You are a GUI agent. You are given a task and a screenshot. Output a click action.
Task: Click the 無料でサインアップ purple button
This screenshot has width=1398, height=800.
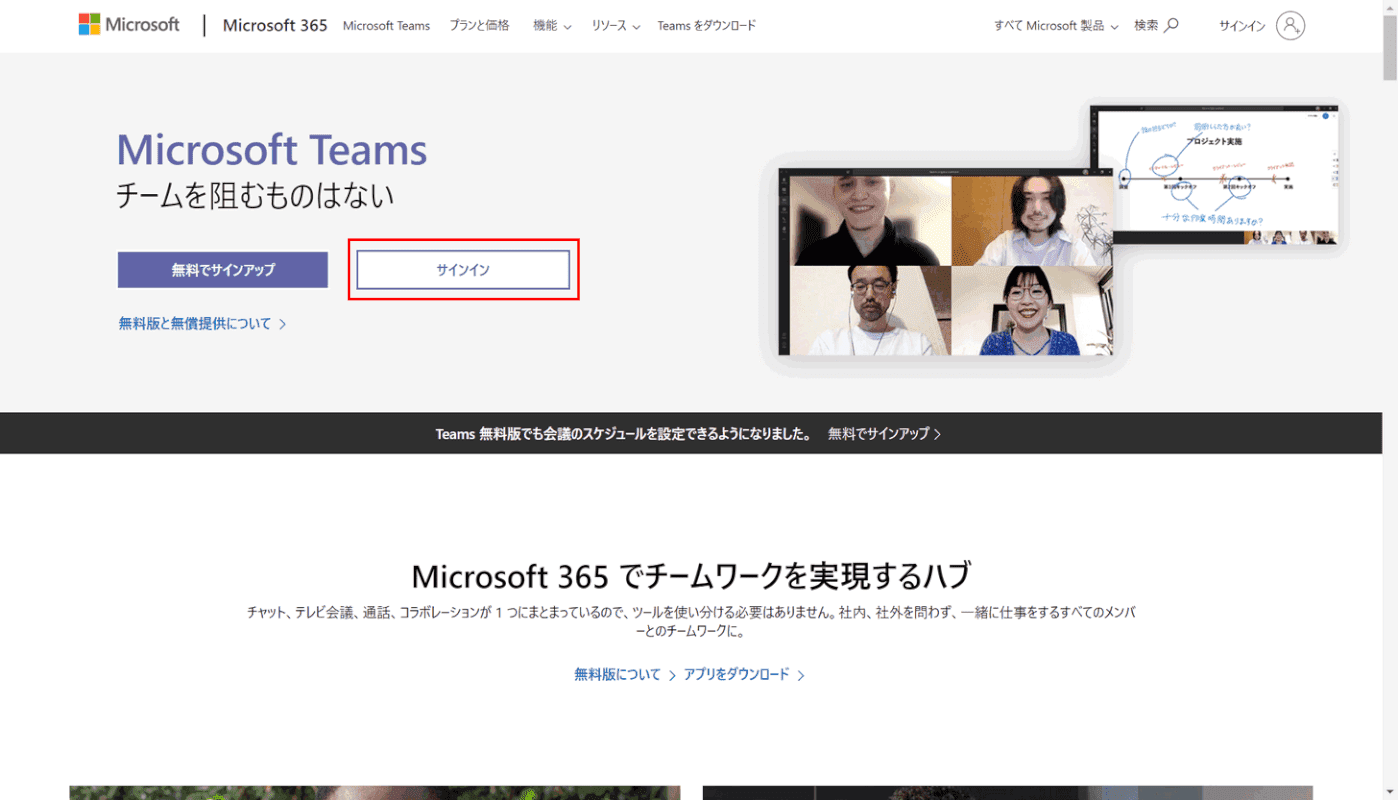(223, 270)
